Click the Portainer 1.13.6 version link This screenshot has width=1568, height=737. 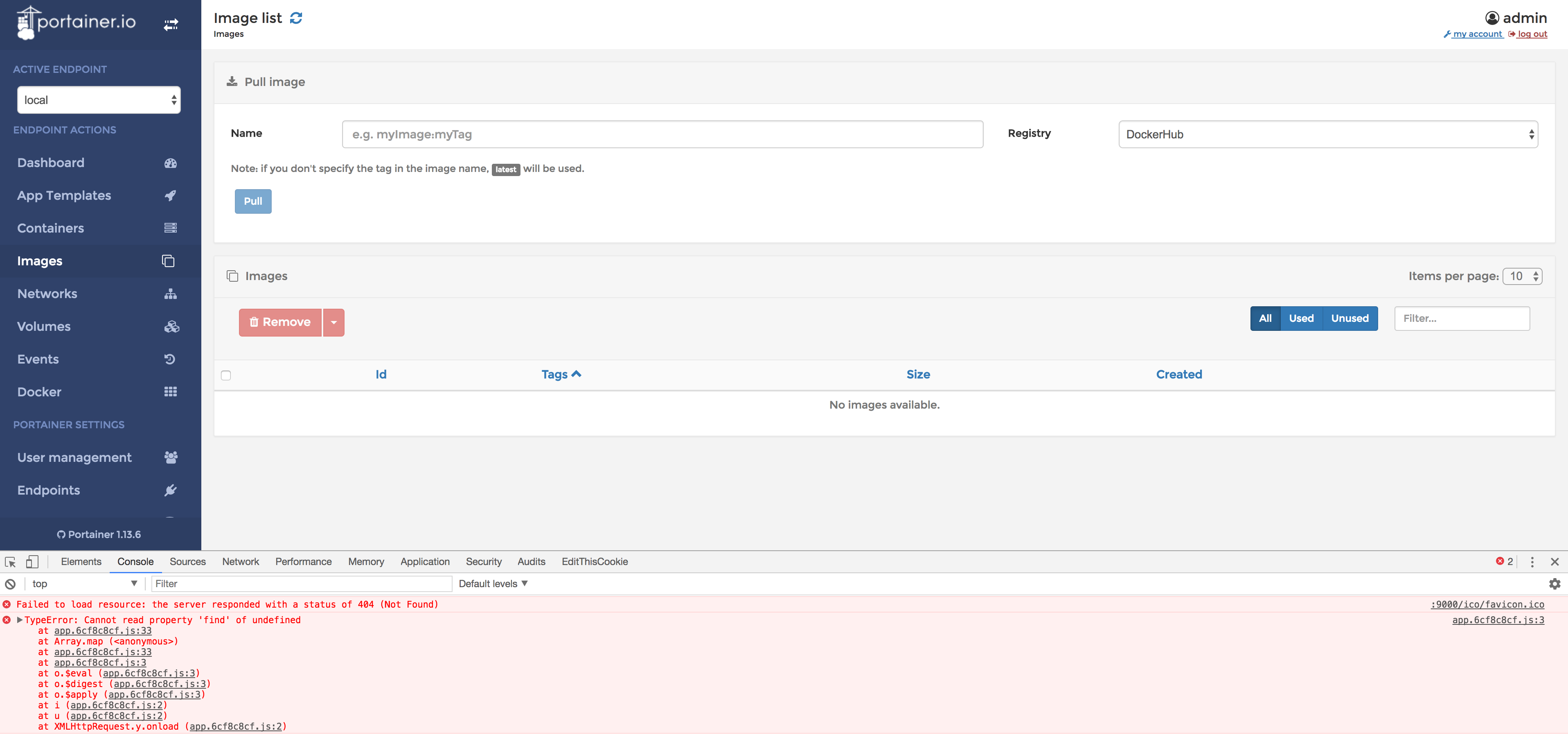99,534
